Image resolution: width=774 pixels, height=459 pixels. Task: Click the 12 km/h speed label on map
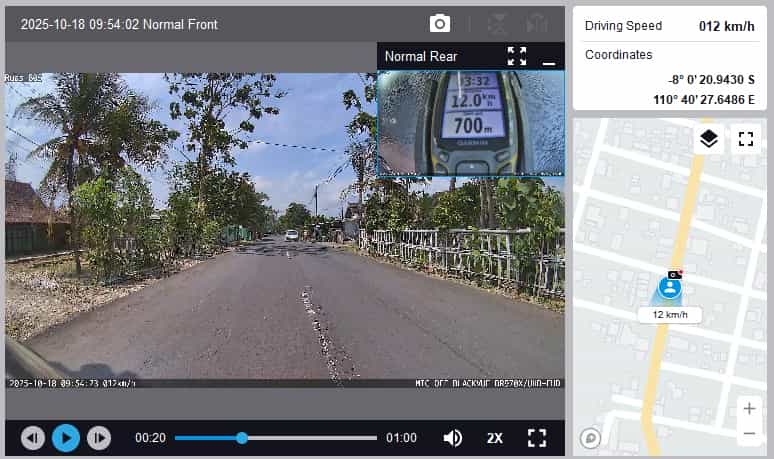pyautogui.click(x=669, y=314)
